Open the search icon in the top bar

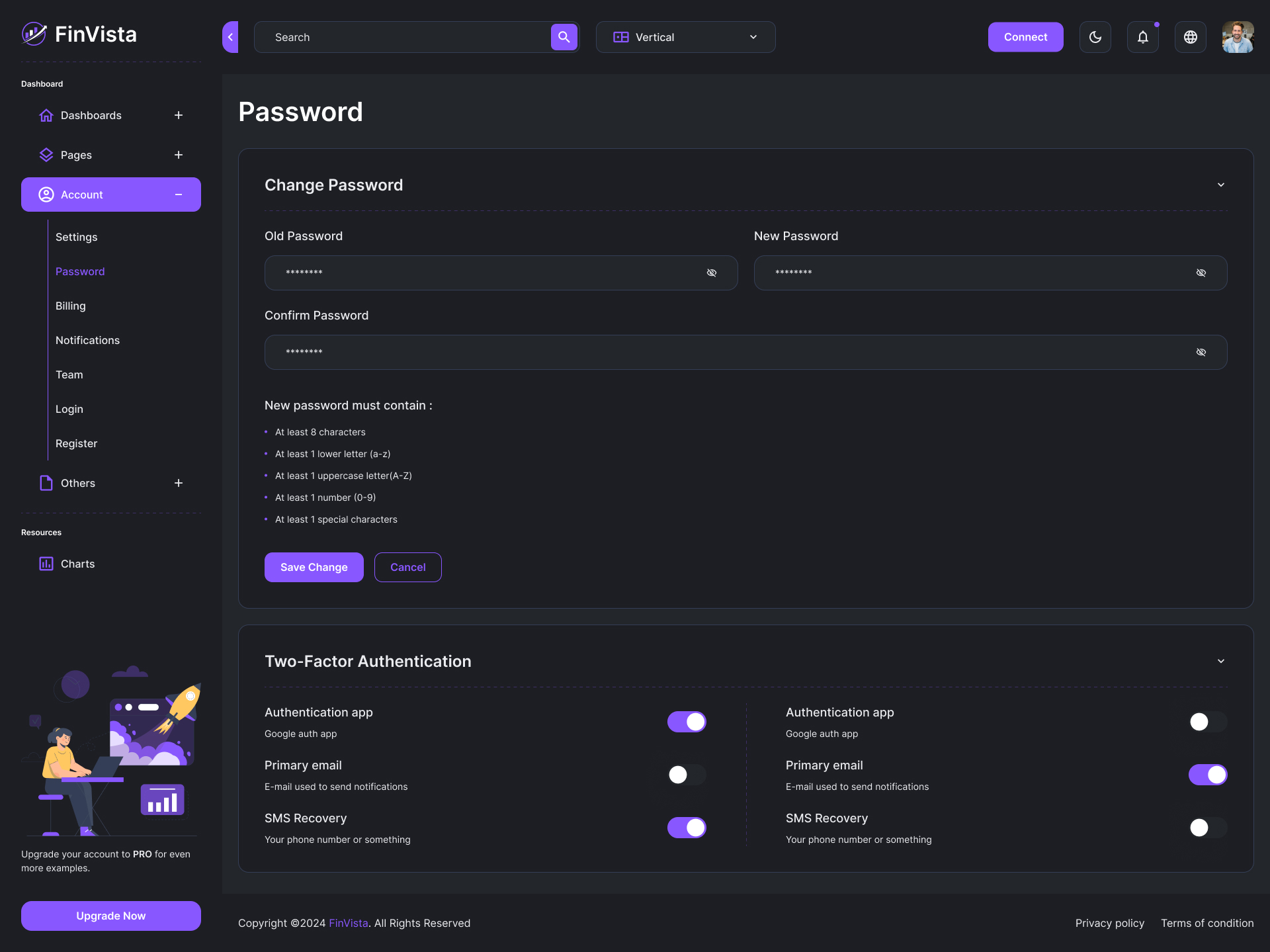point(563,37)
